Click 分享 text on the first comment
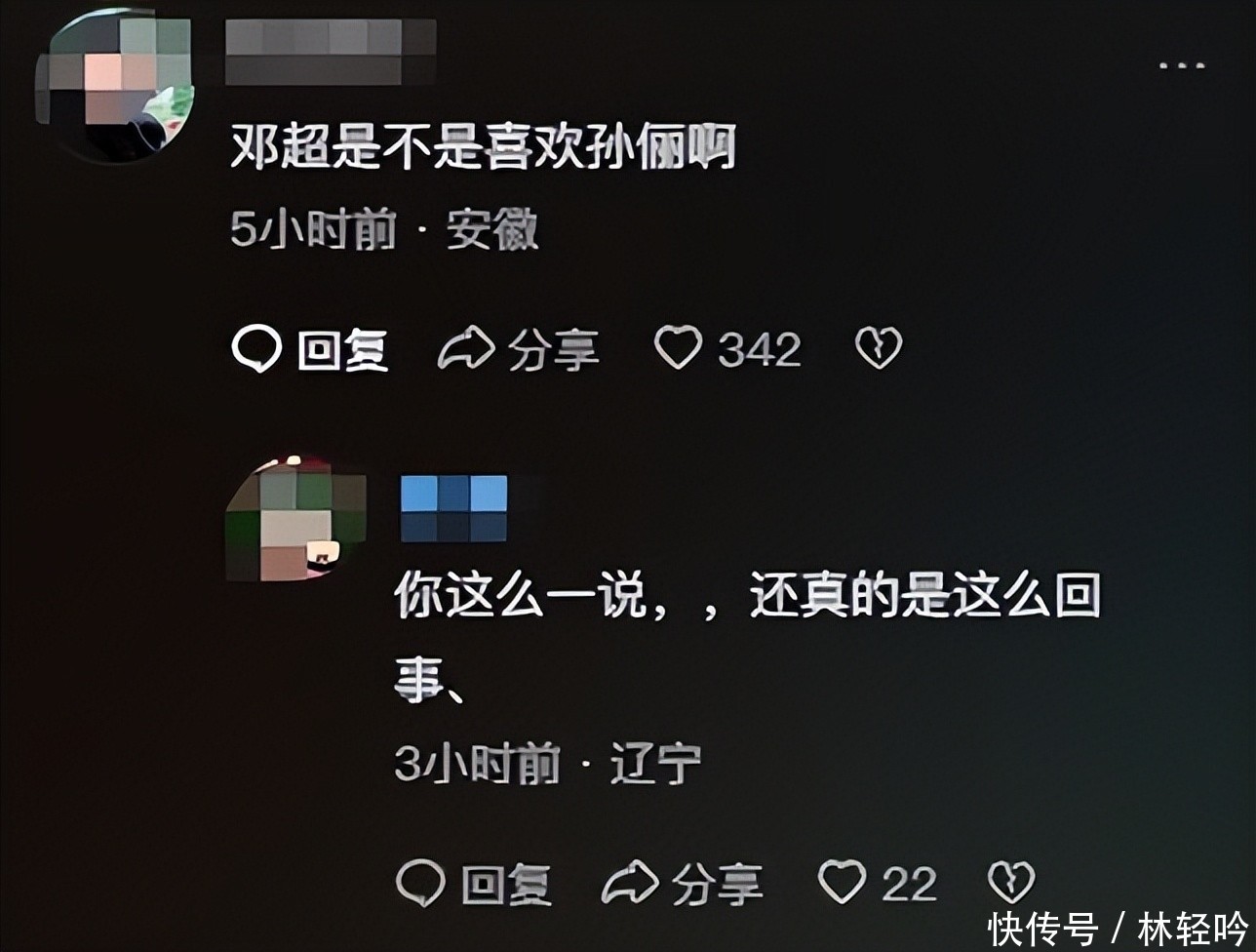The image size is (1256, 952). point(553,350)
